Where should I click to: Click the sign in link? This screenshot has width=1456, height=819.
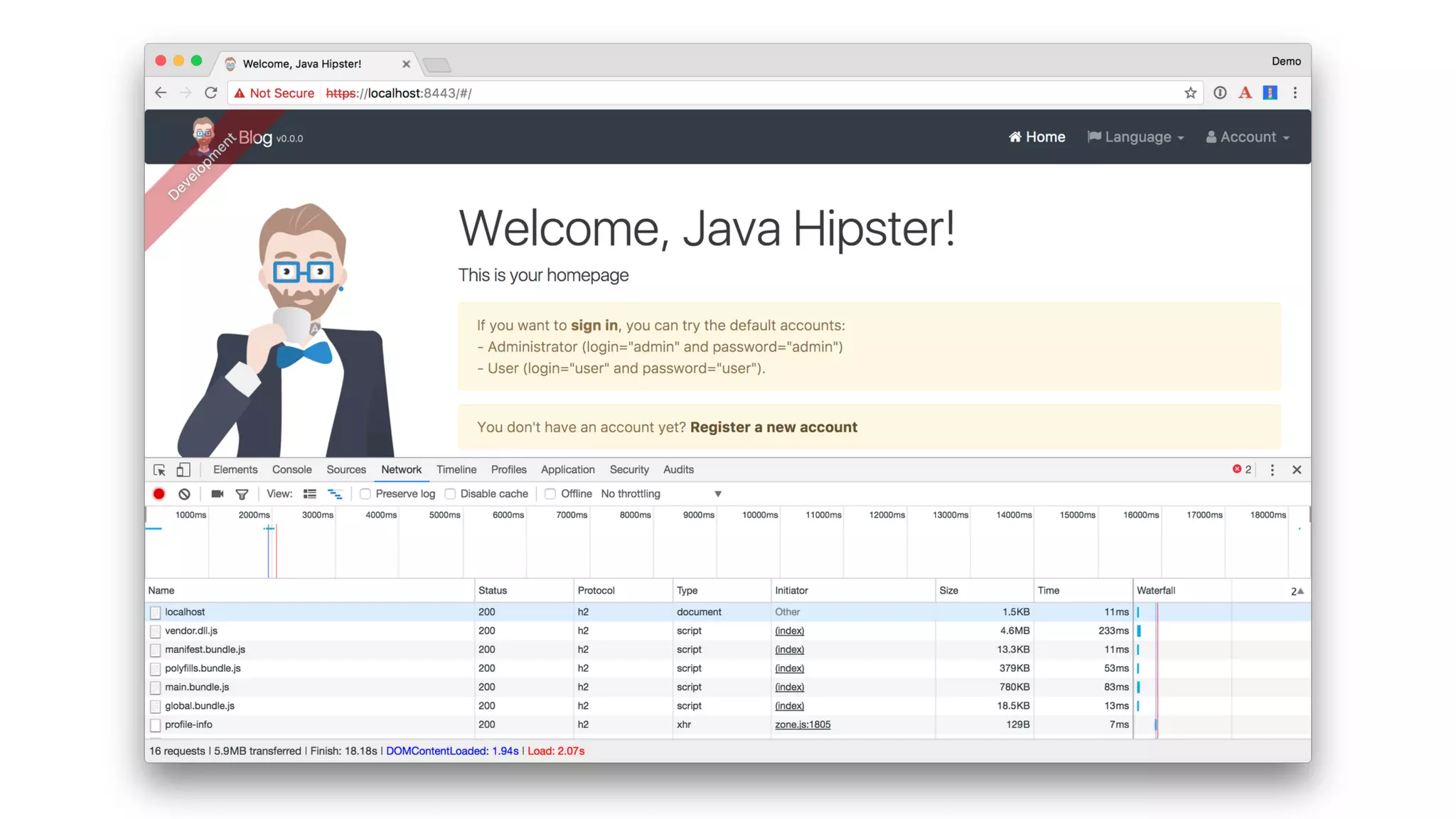click(594, 326)
